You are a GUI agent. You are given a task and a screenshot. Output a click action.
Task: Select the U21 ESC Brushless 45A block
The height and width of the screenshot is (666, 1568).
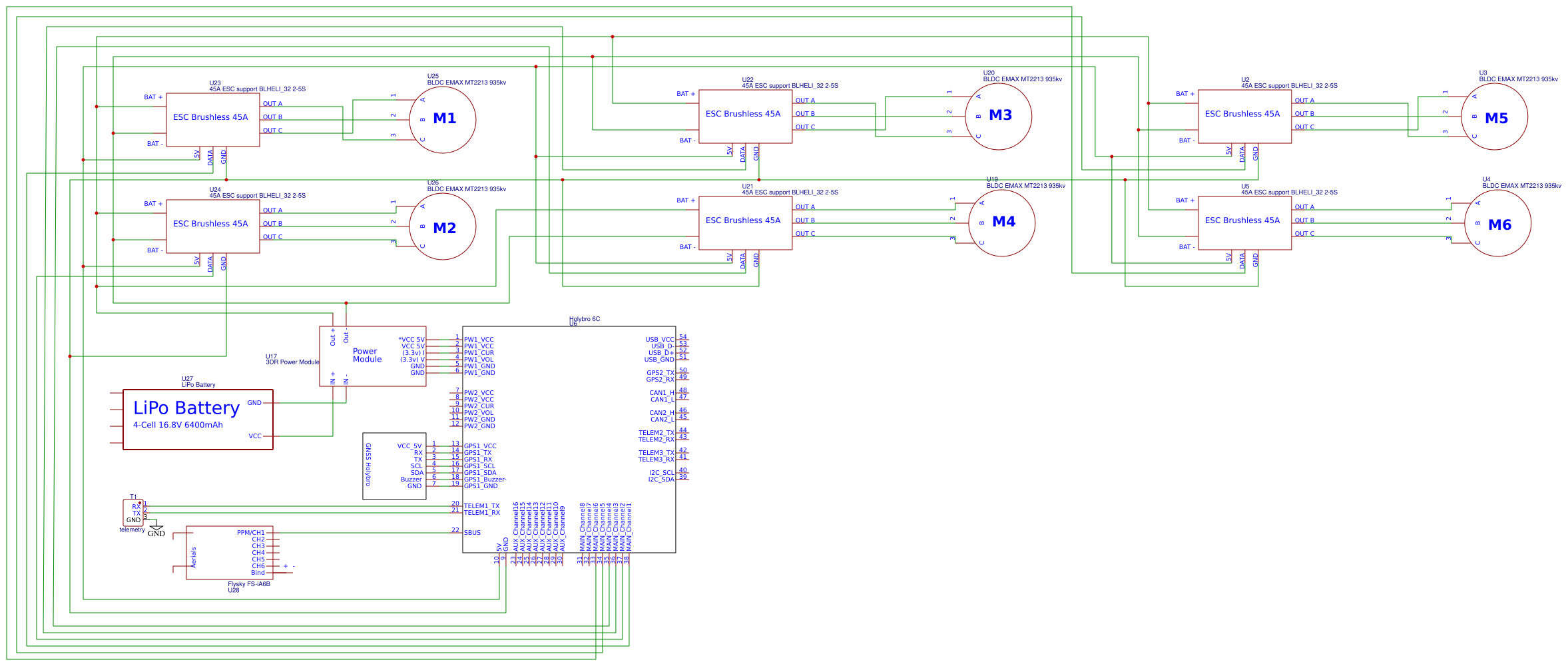click(746, 223)
